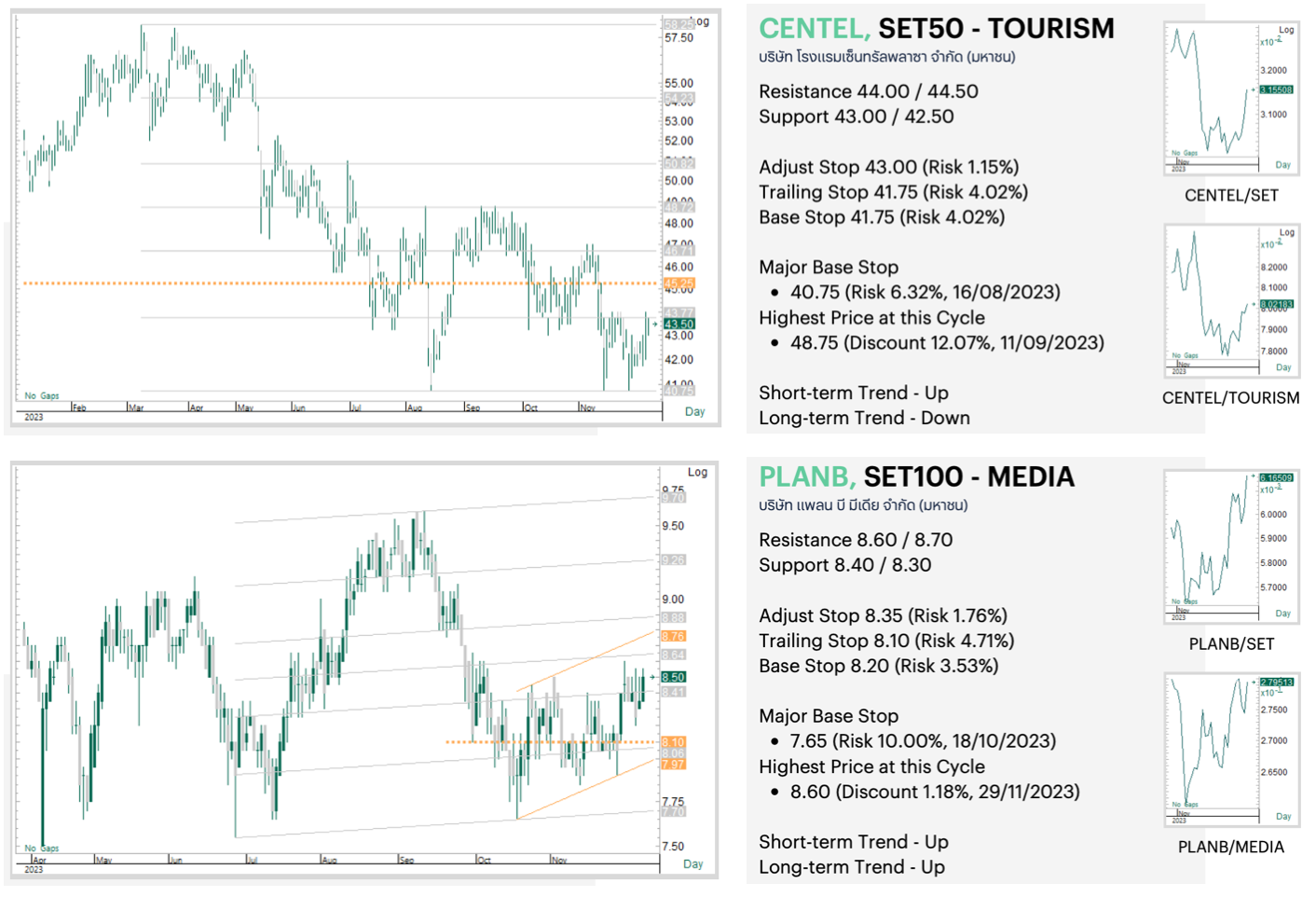This screenshot has height=897, width=1316.
Task: Click the 9.50 axis label on PLANB chart
Action: (673, 526)
